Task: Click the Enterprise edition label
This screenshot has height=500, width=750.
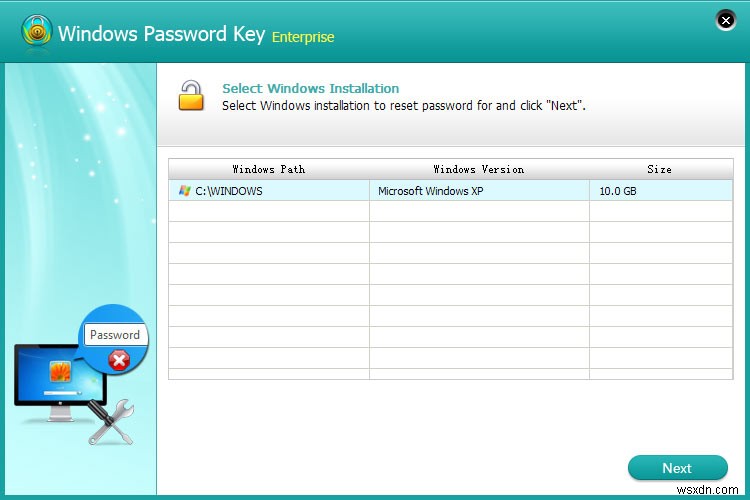Action: [303, 37]
